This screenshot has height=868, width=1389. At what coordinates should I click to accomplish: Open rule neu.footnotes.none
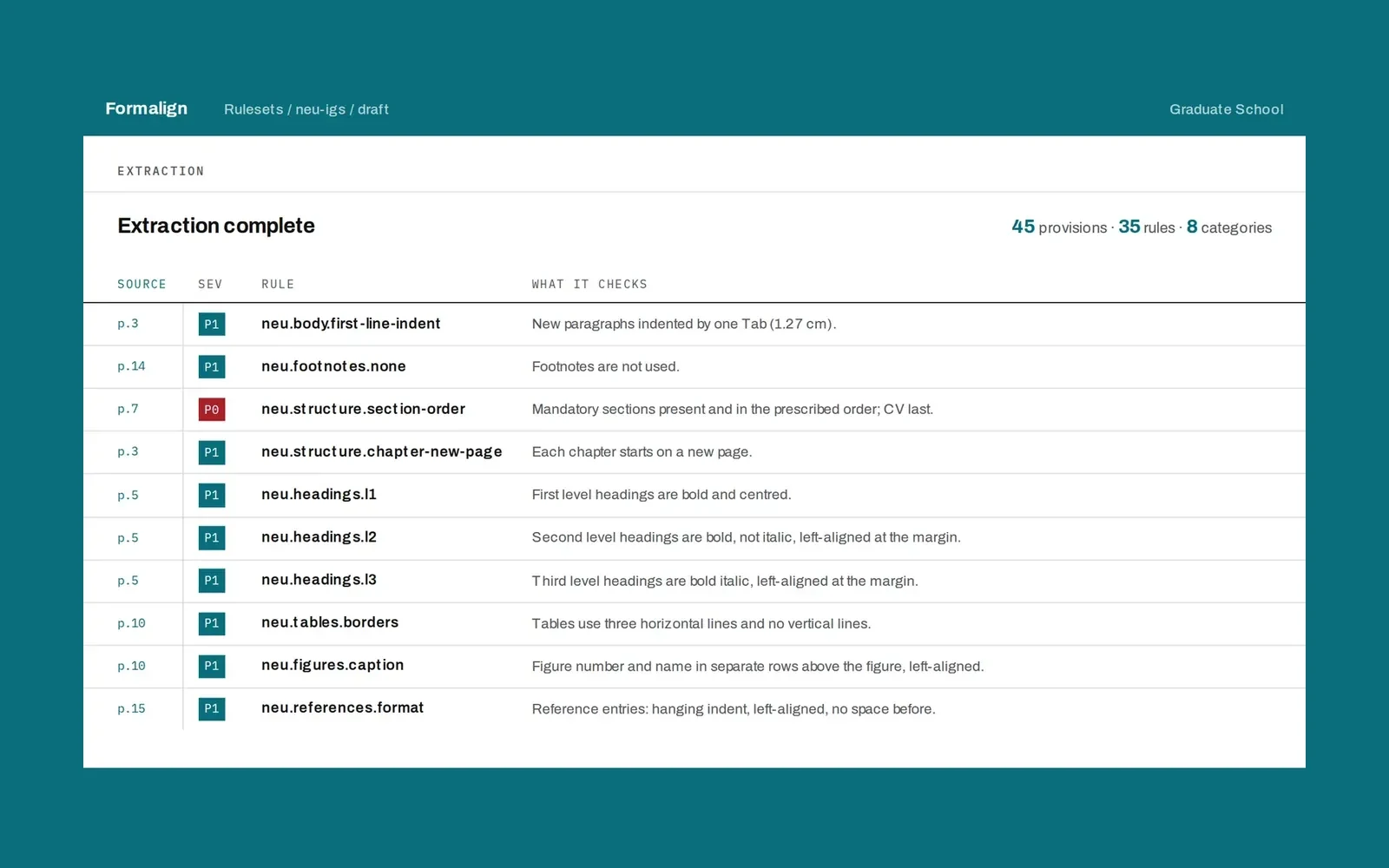(333, 366)
